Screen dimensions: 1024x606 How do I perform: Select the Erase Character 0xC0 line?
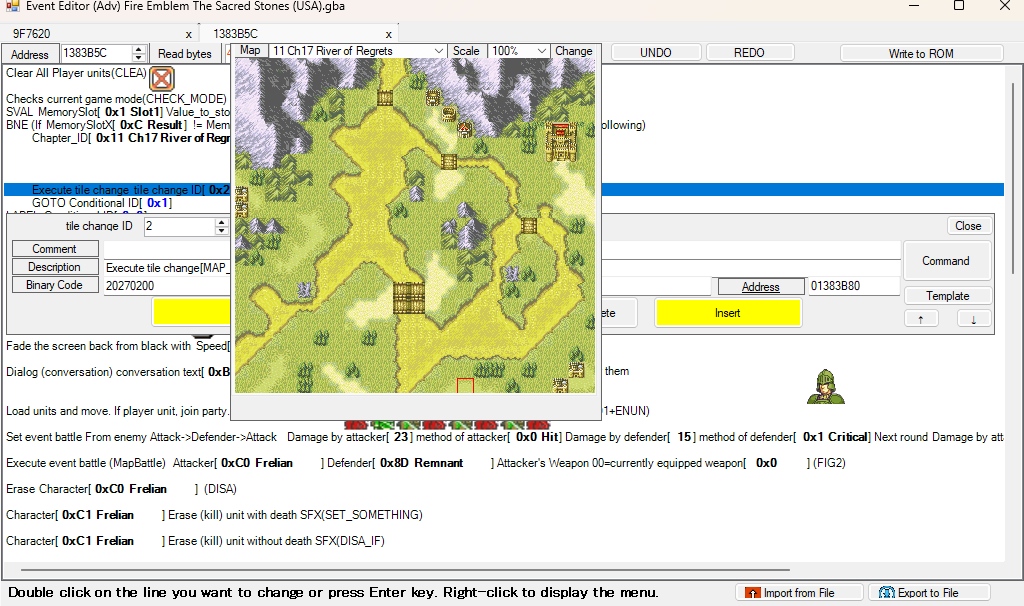click(121, 489)
